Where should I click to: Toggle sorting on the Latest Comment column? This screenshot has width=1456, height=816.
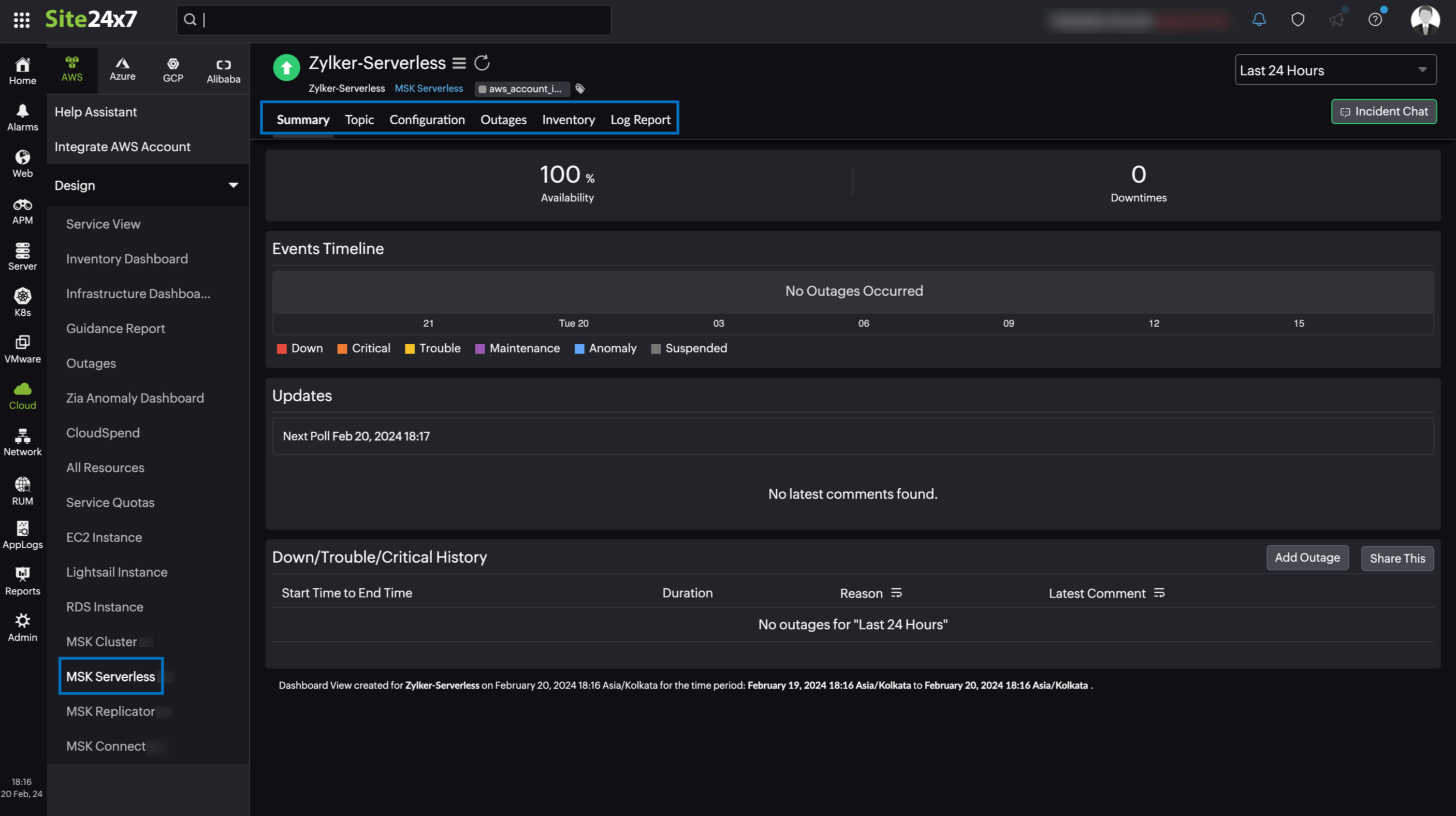tap(1160, 593)
